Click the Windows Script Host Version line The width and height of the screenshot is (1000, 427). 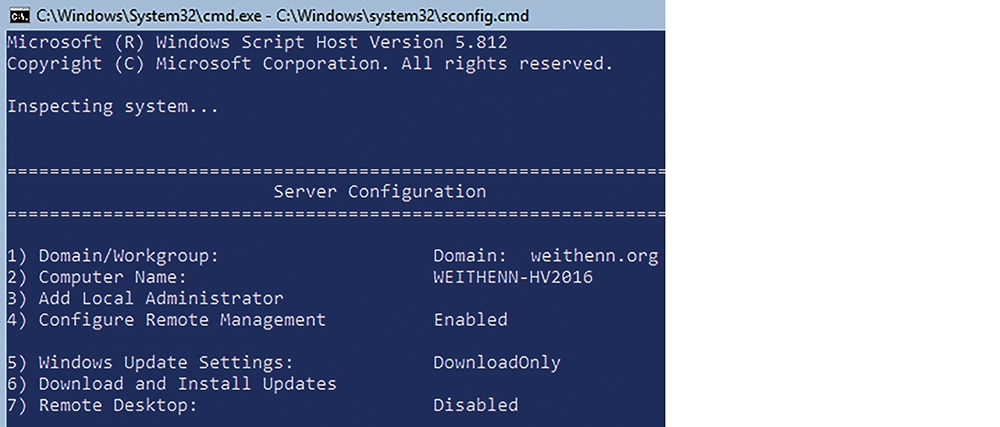257,43
